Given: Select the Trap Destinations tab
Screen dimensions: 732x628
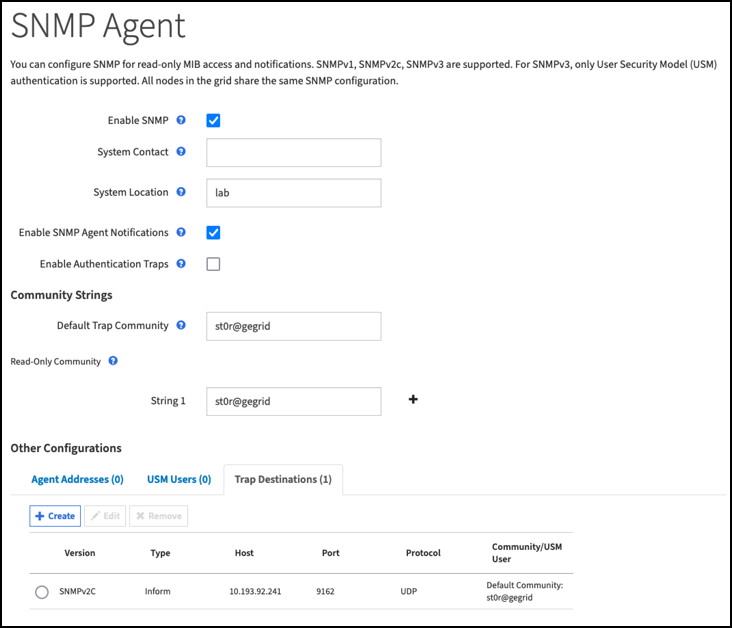Looking at the screenshot, I should click(x=283, y=480).
